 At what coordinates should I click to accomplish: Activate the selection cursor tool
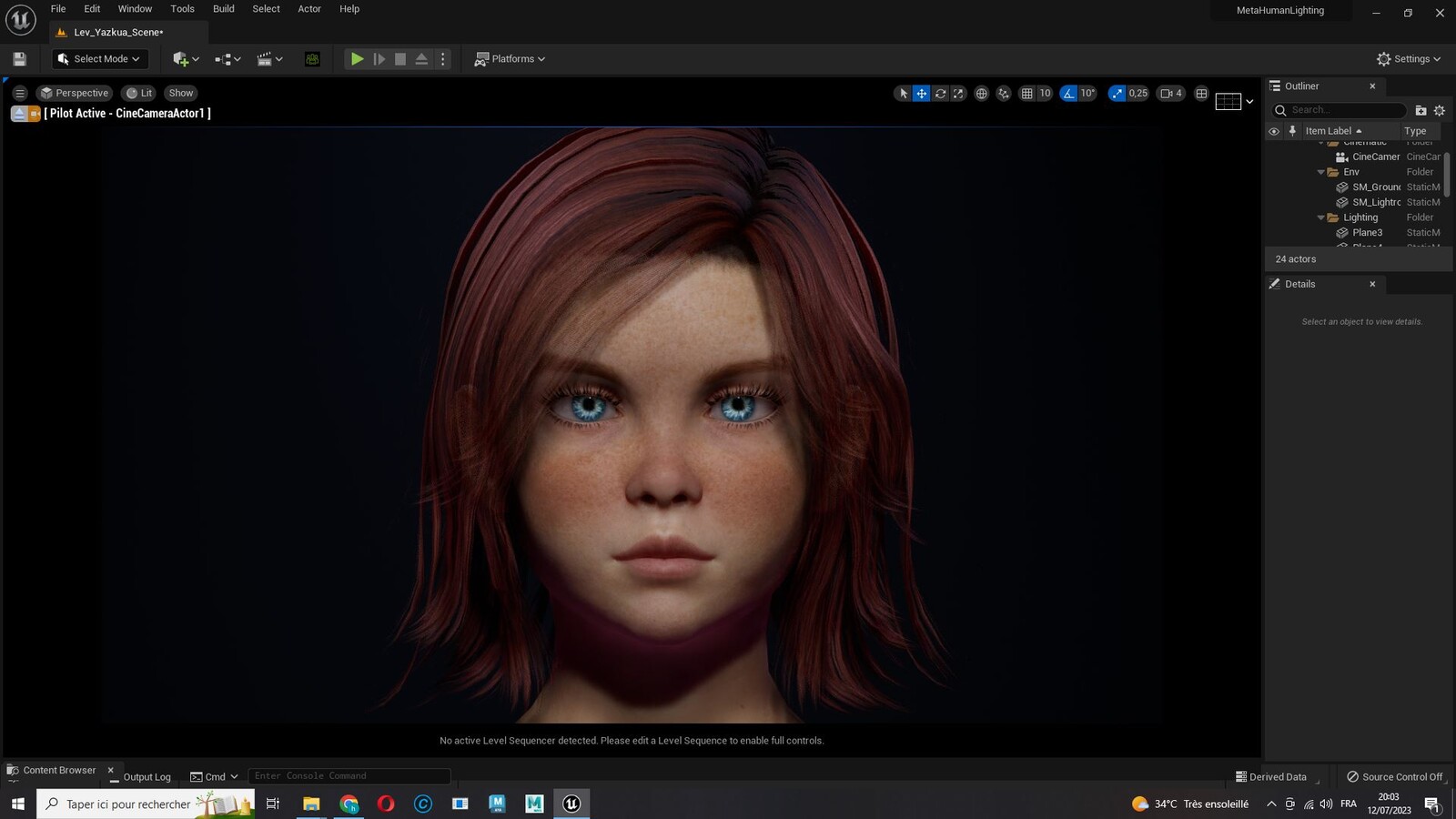click(x=903, y=93)
